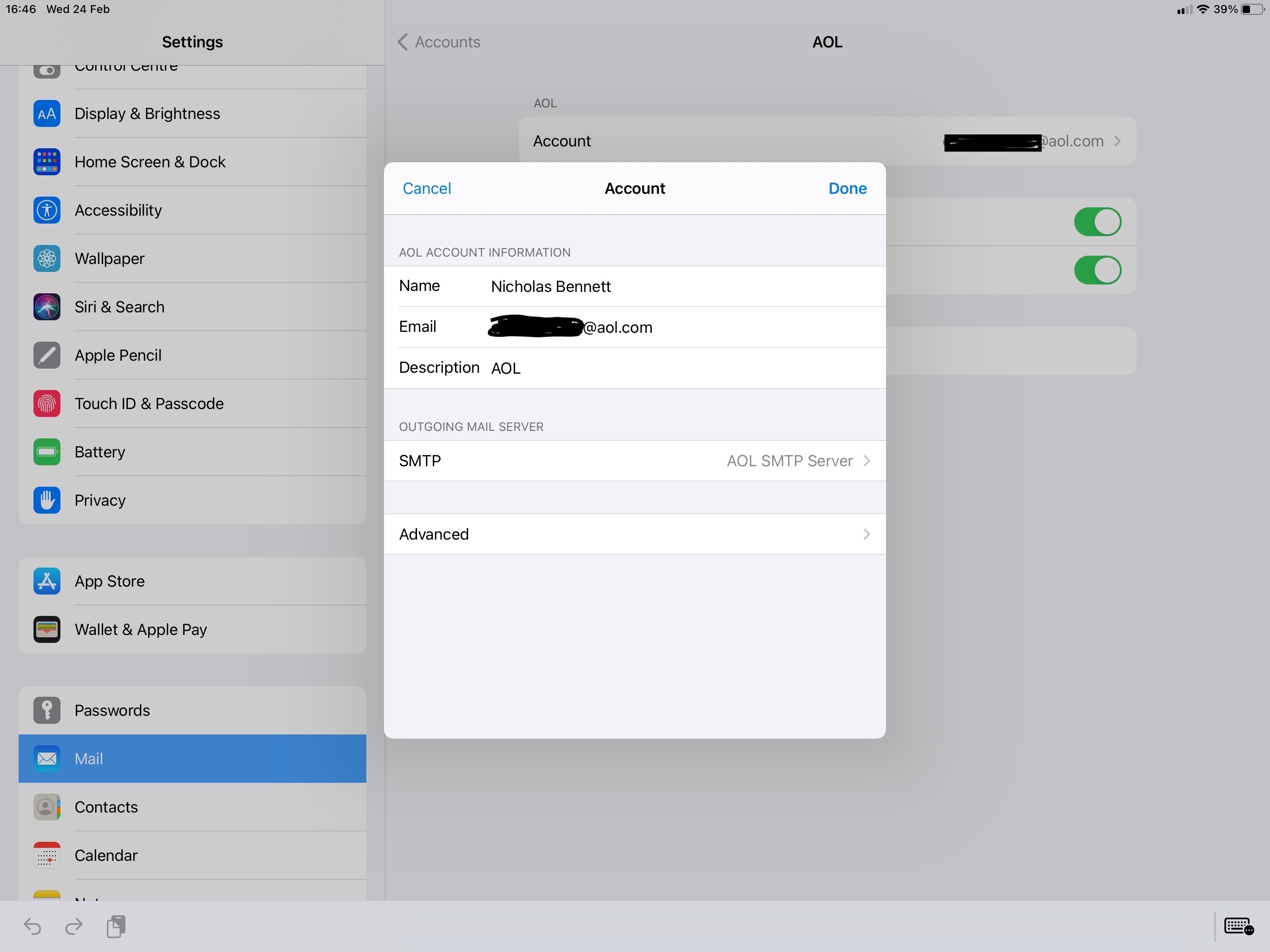Turn off the first green toggle switch
1270x952 pixels.
click(x=1097, y=222)
